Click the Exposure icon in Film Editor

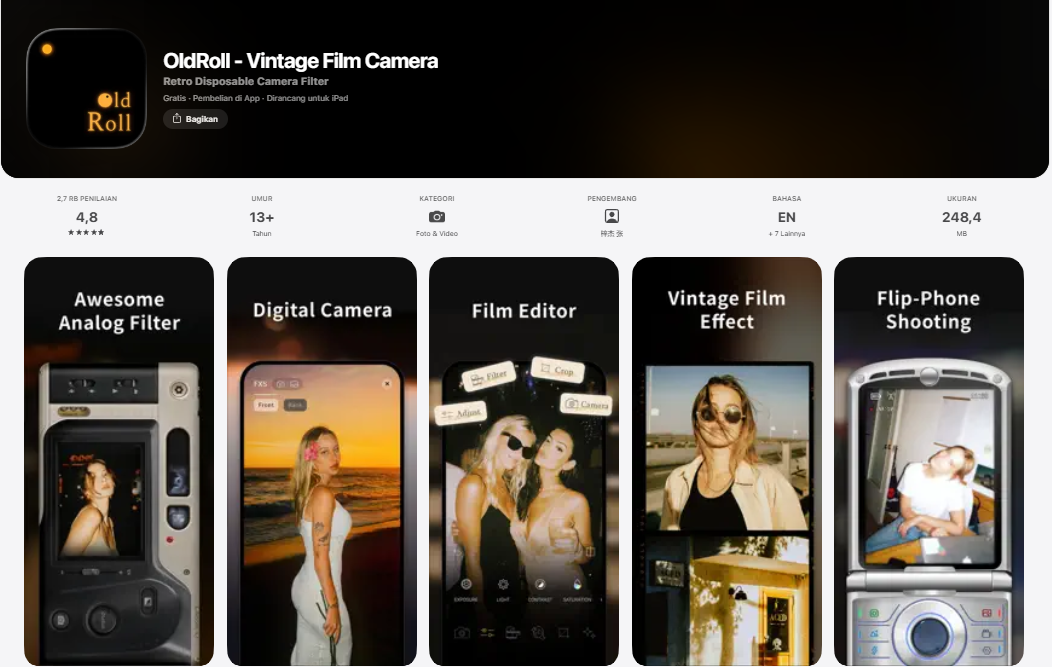pyautogui.click(x=466, y=584)
